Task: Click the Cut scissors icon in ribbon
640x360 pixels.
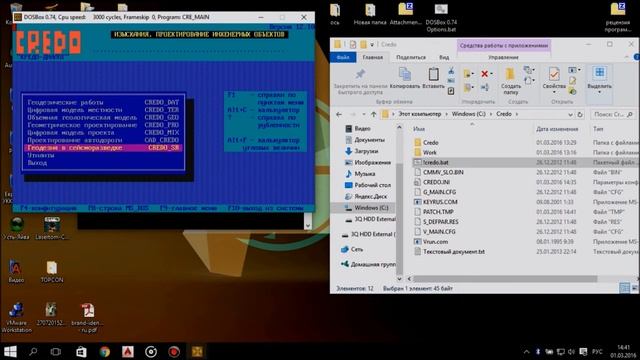Action: tap(451, 71)
